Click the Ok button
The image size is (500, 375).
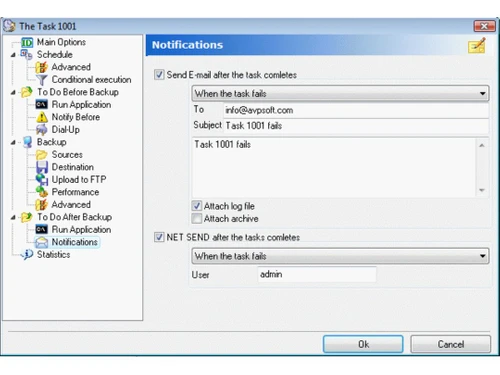(363, 344)
